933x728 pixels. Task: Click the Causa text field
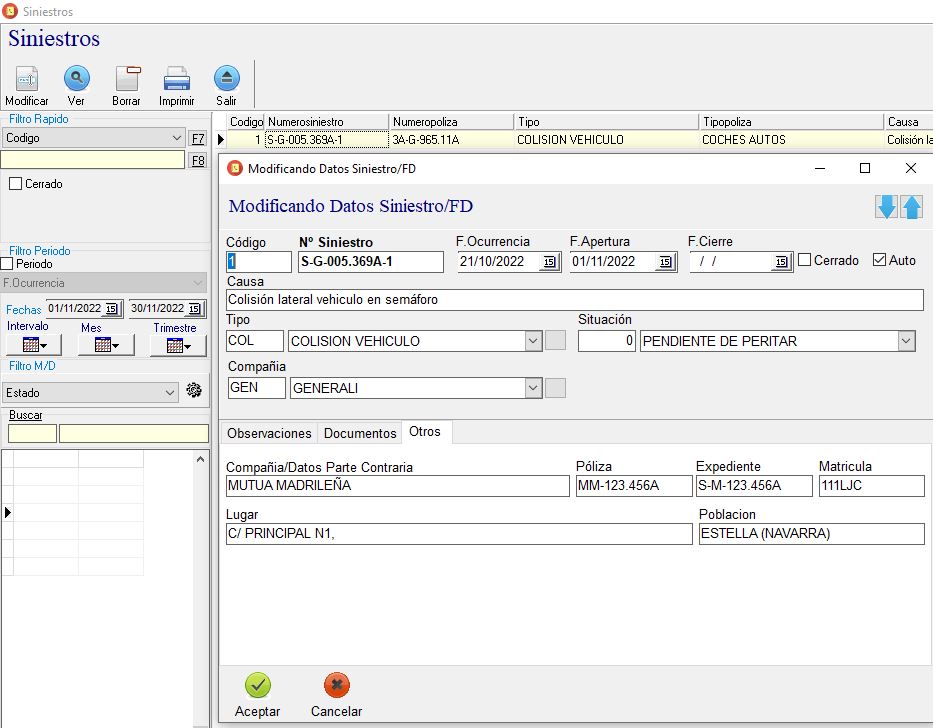575,299
